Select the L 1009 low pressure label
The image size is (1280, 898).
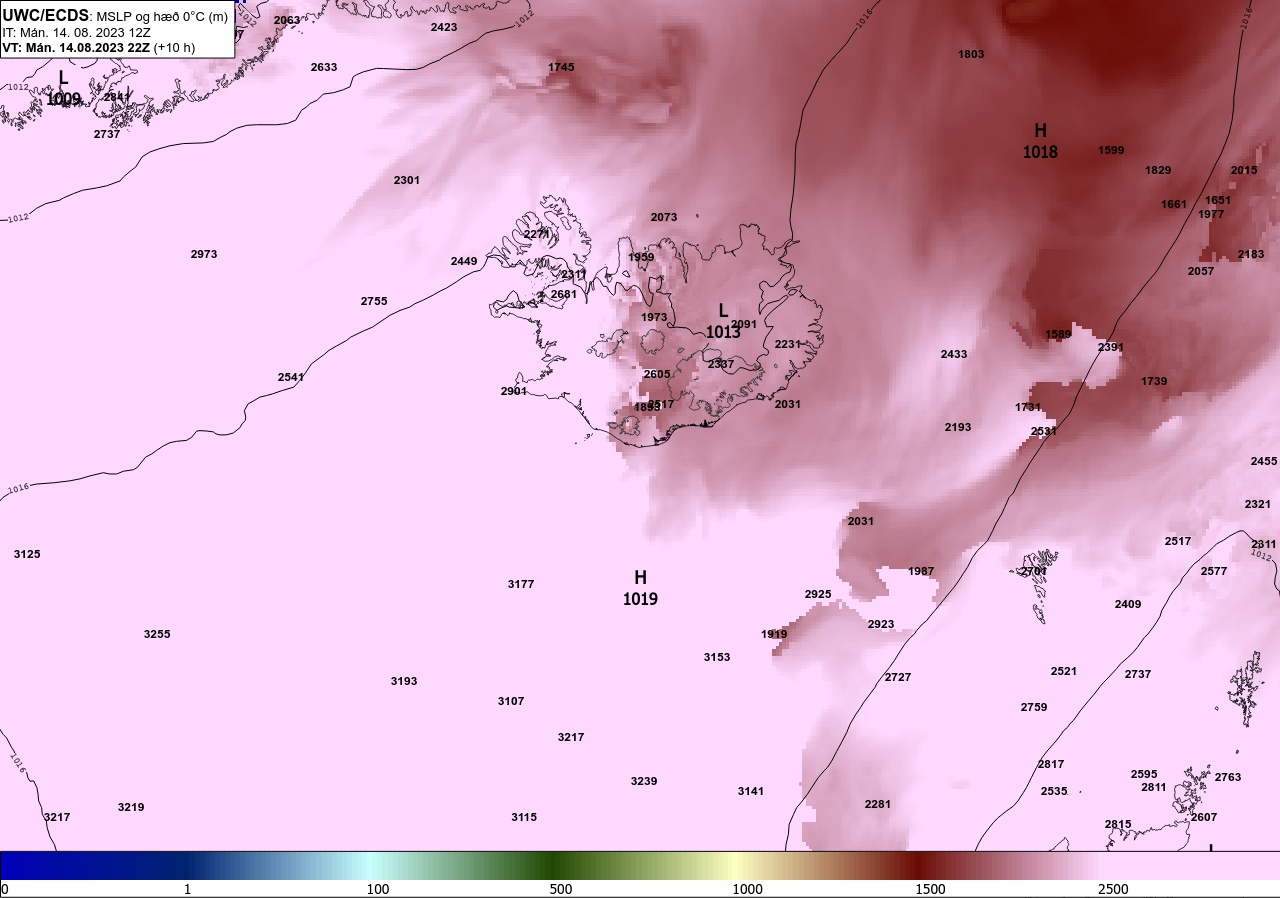click(63, 88)
